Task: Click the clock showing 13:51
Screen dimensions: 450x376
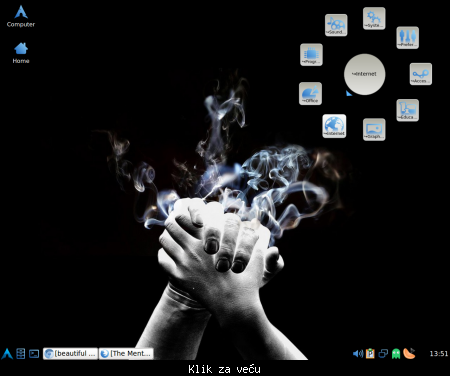Action: (x=438, y=354)
